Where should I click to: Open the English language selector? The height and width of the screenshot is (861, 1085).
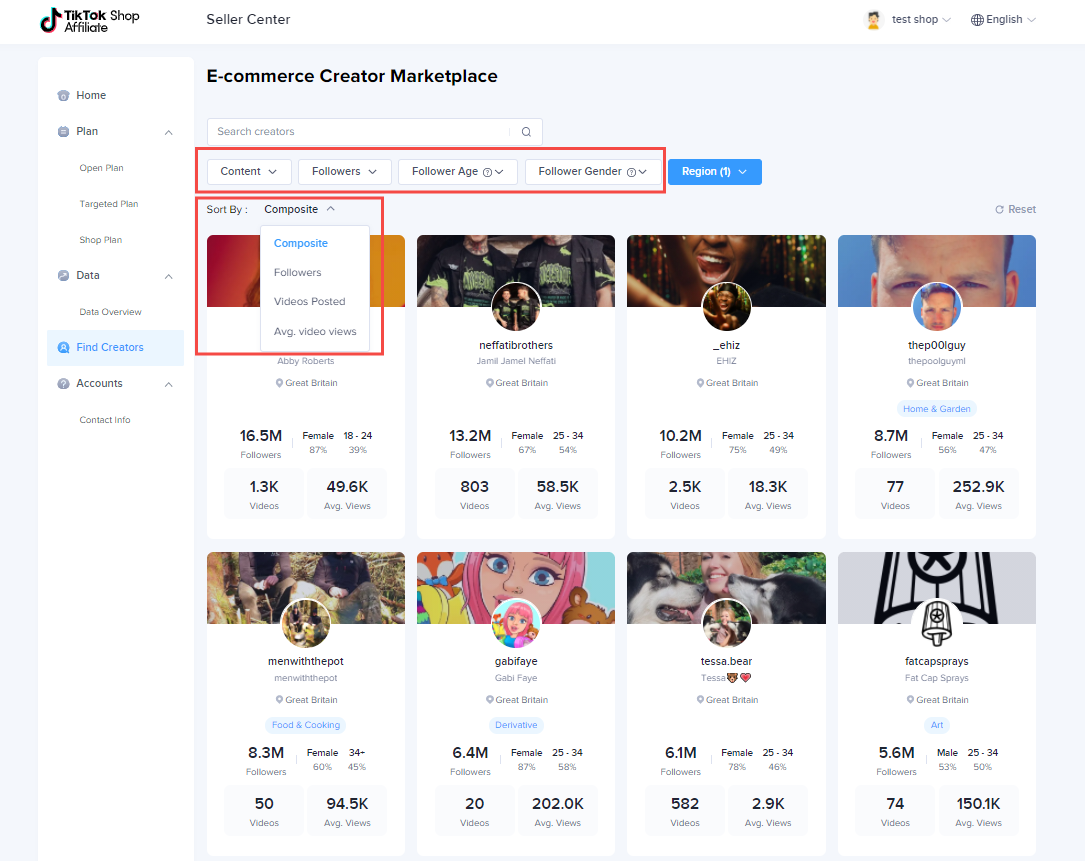[x=1003, y=19]
